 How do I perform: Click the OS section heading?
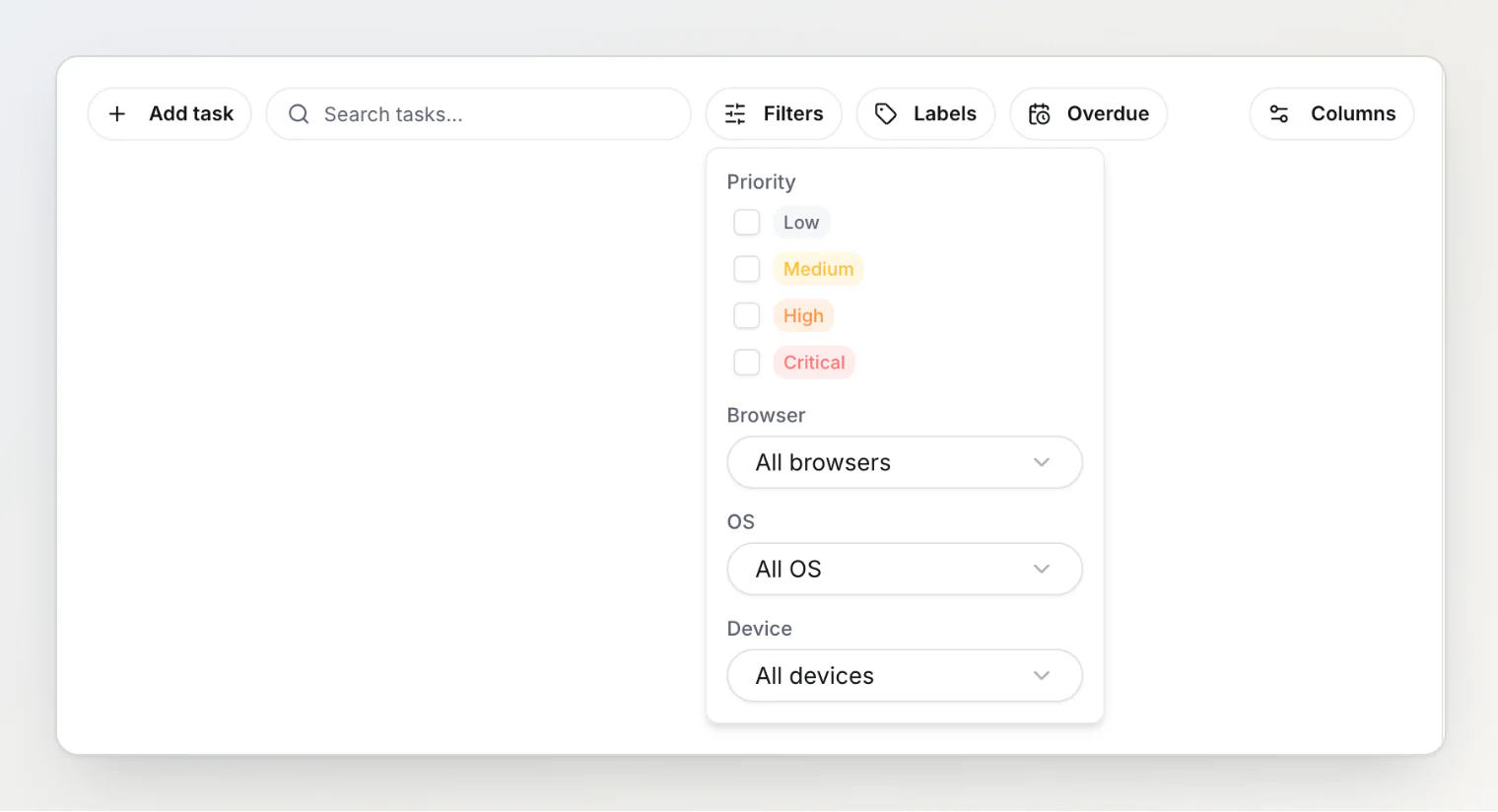point(741,521)
